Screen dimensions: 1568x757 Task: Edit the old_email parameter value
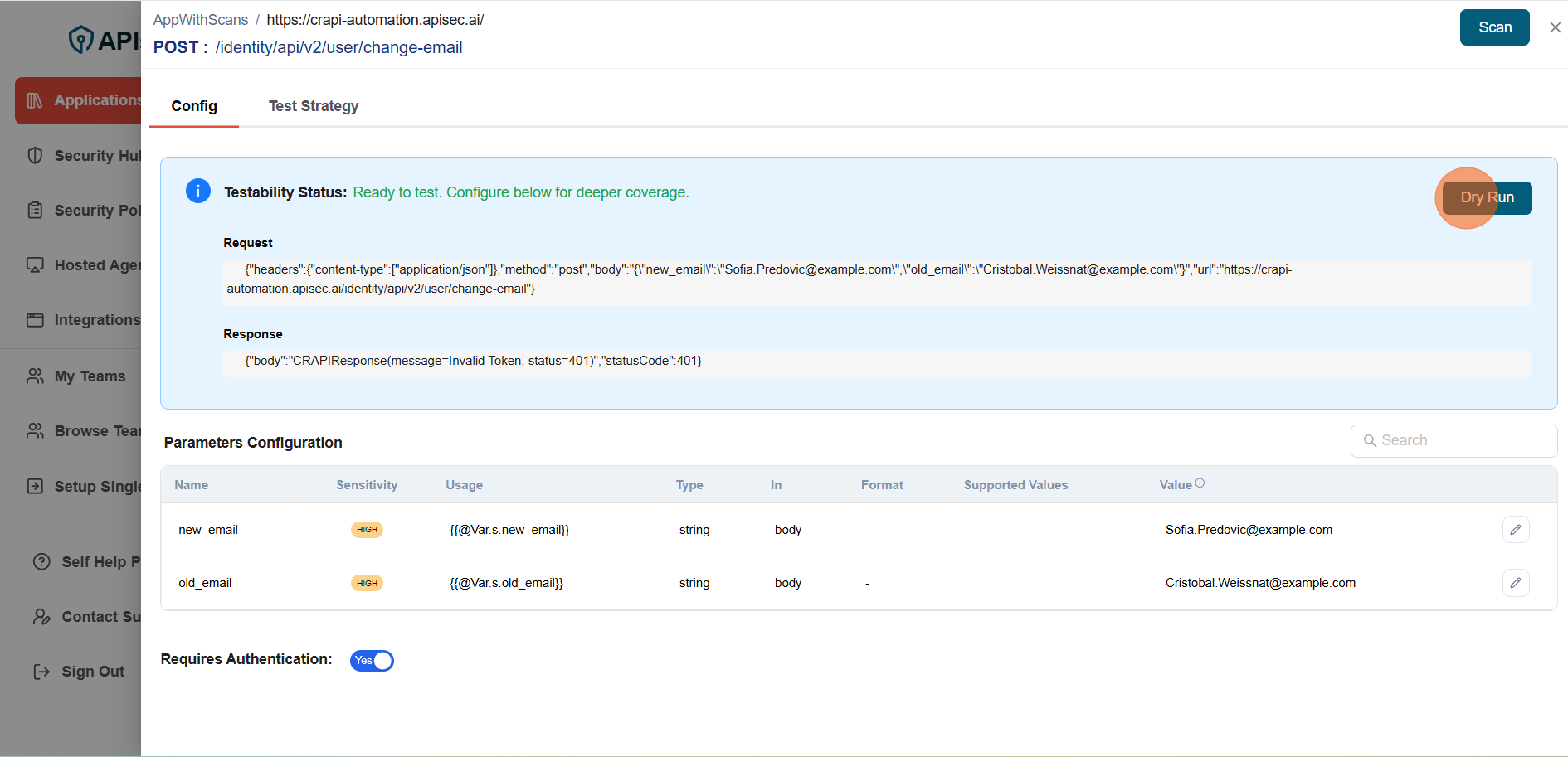pyautogui.click(x=1516, y=582)
